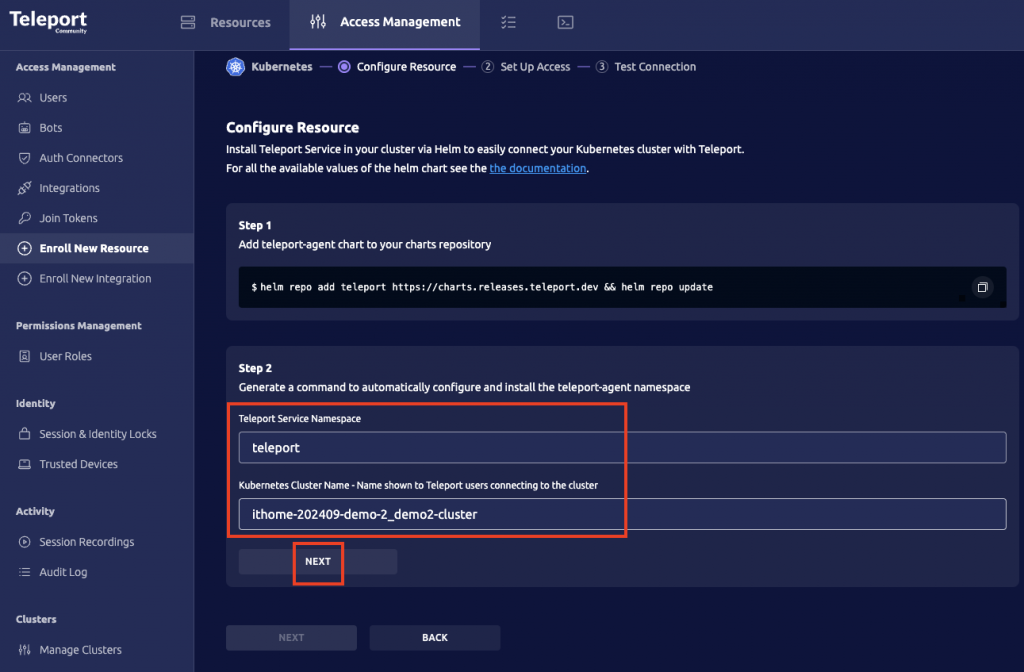Click the helm repo add command text

pos(482,287)
